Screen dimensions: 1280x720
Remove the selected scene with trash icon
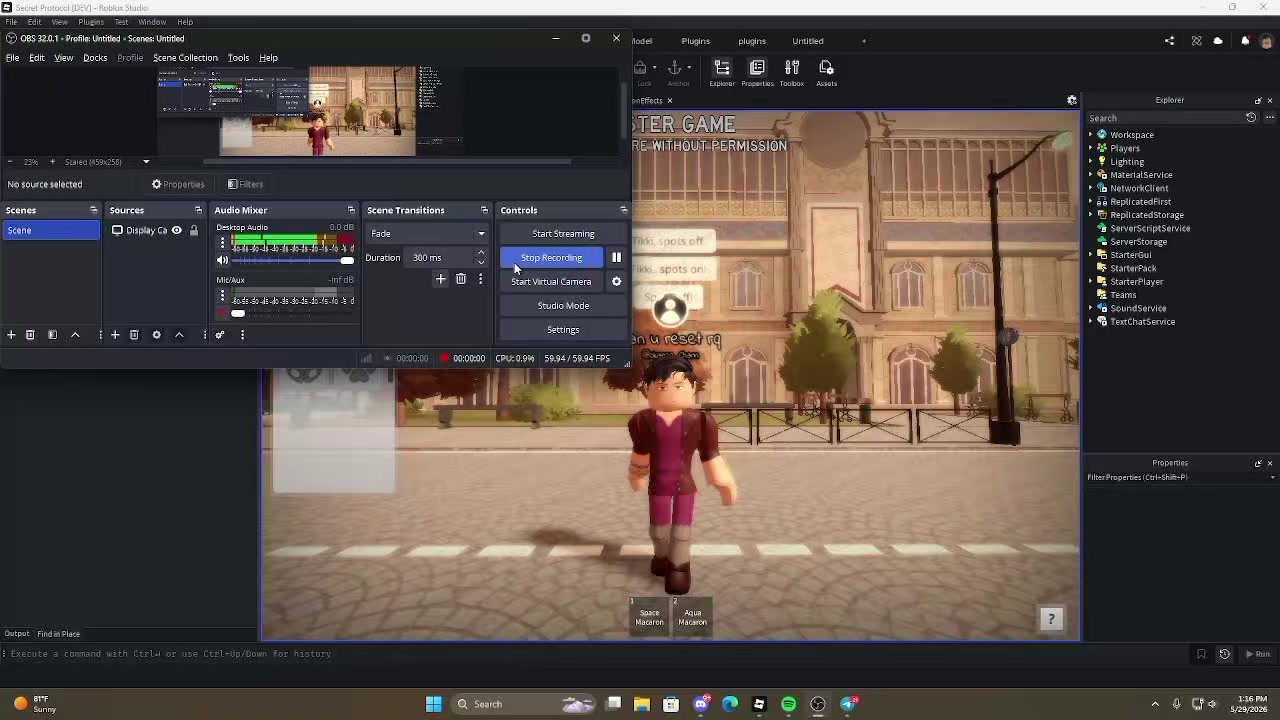(30, 335)
